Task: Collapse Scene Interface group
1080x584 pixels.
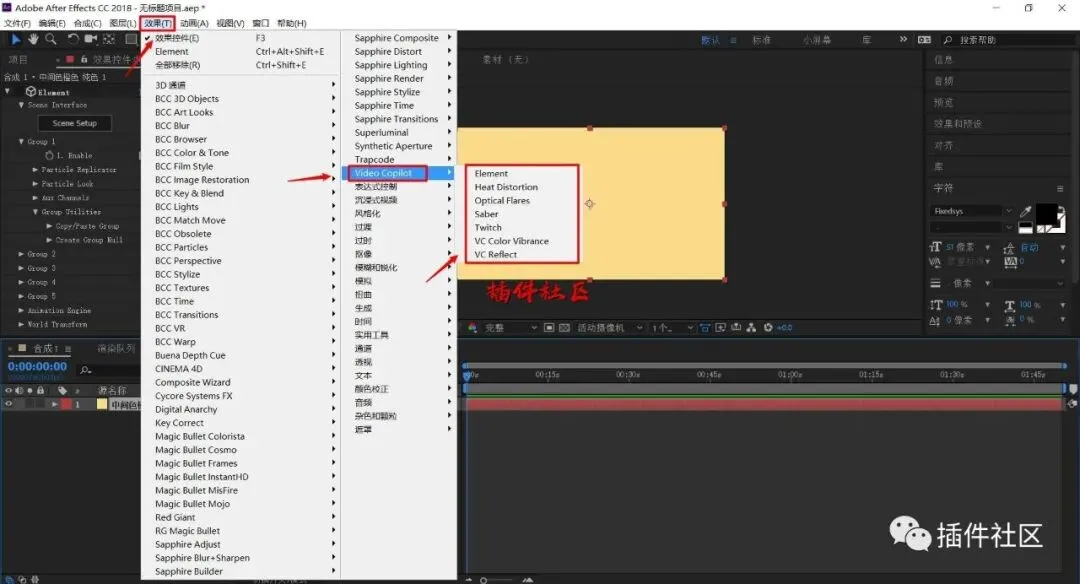Action: [x=21, y=105]
